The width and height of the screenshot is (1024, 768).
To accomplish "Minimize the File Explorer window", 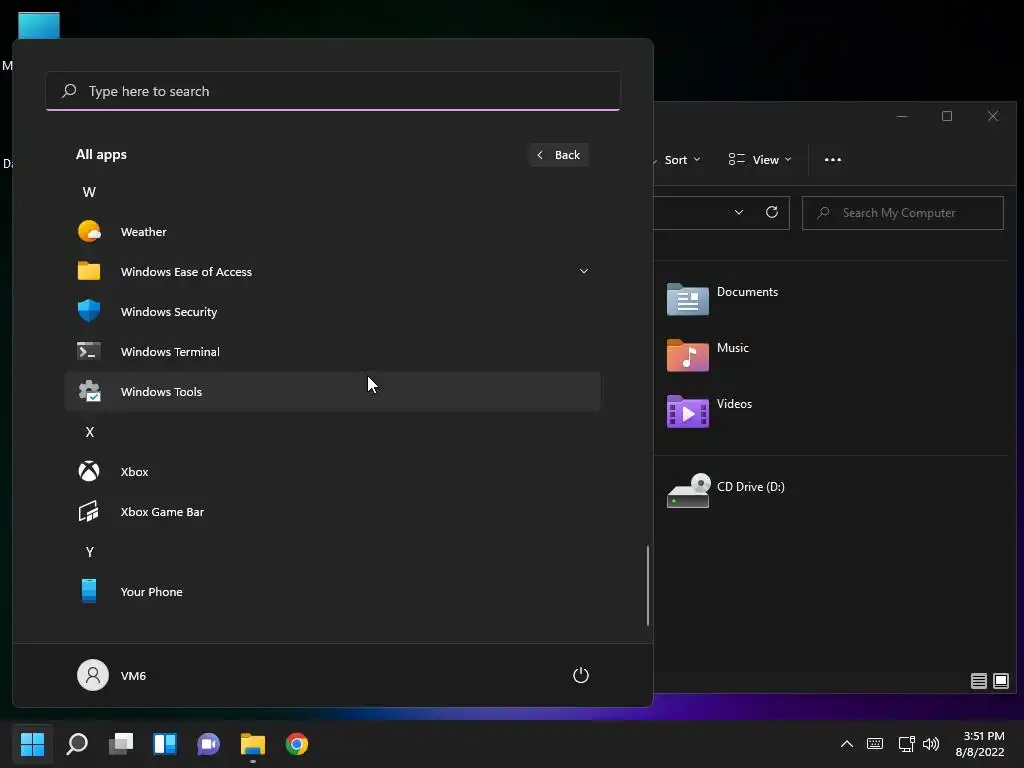I will (x=902, y=116).
